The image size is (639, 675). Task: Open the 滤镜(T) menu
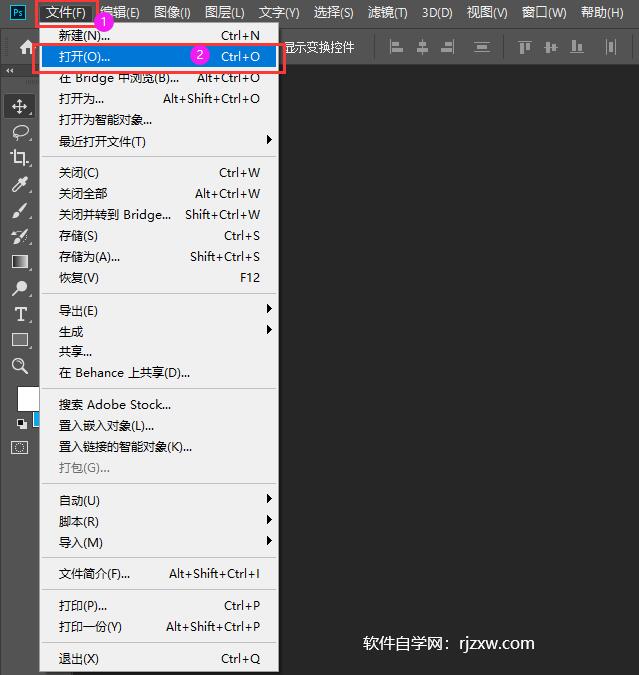(x=388, y=12)
